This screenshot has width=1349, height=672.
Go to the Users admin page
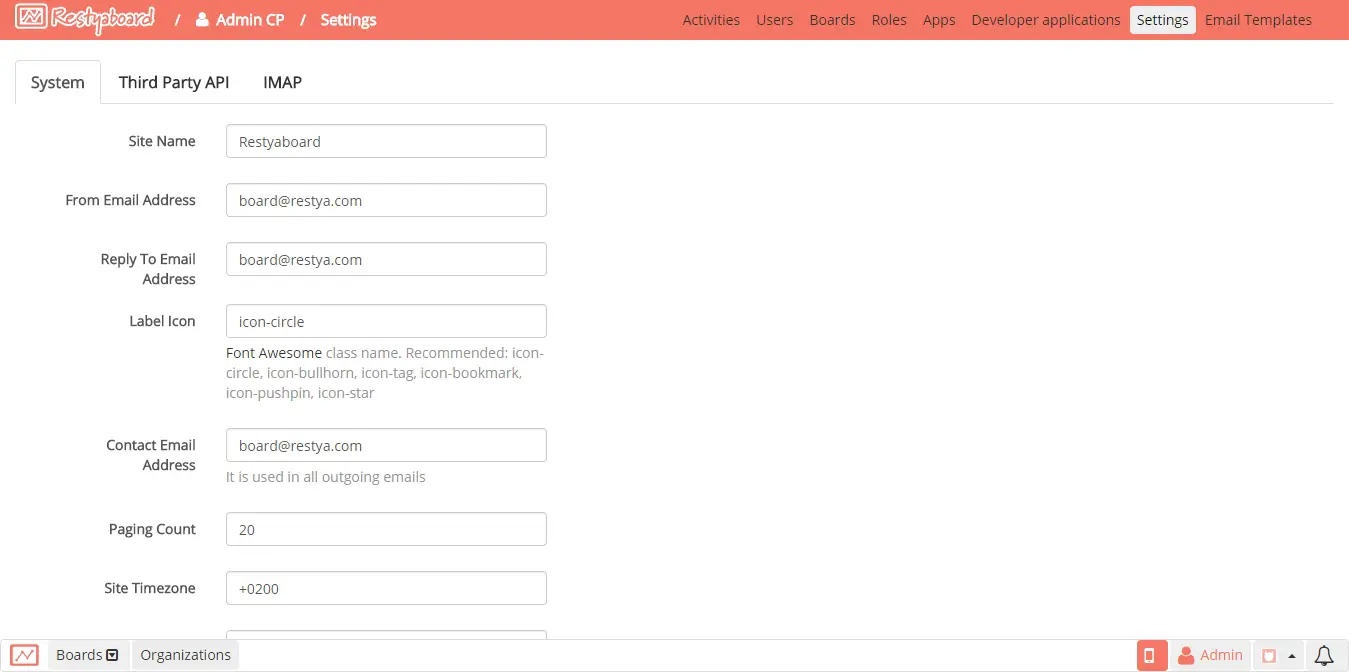coord(774,20)
